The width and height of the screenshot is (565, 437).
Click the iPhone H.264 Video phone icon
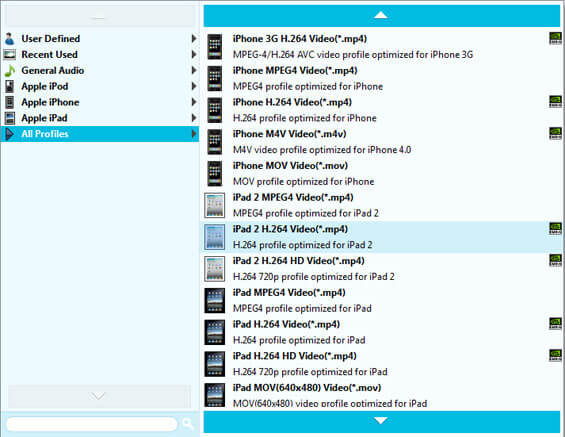tap(215, 110)
